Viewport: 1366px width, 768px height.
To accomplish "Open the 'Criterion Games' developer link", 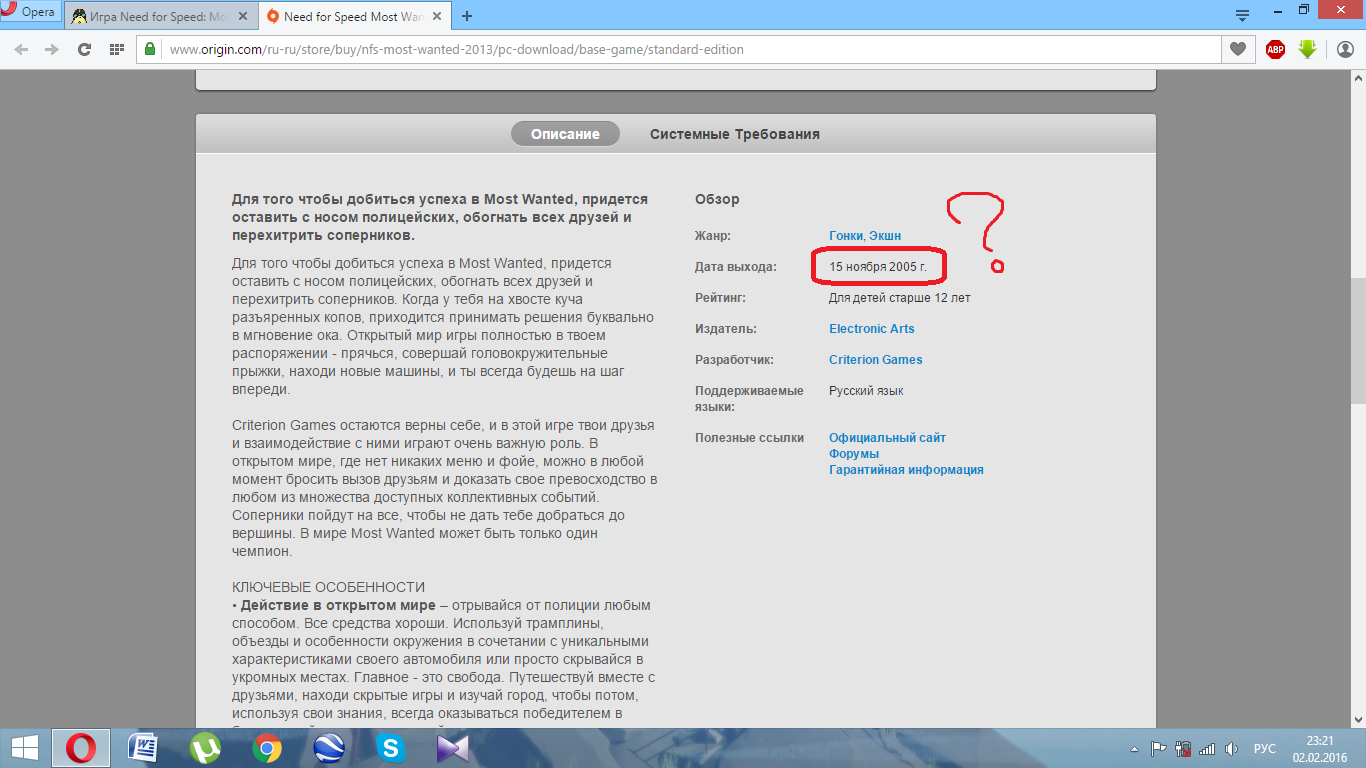I will 876,360.
